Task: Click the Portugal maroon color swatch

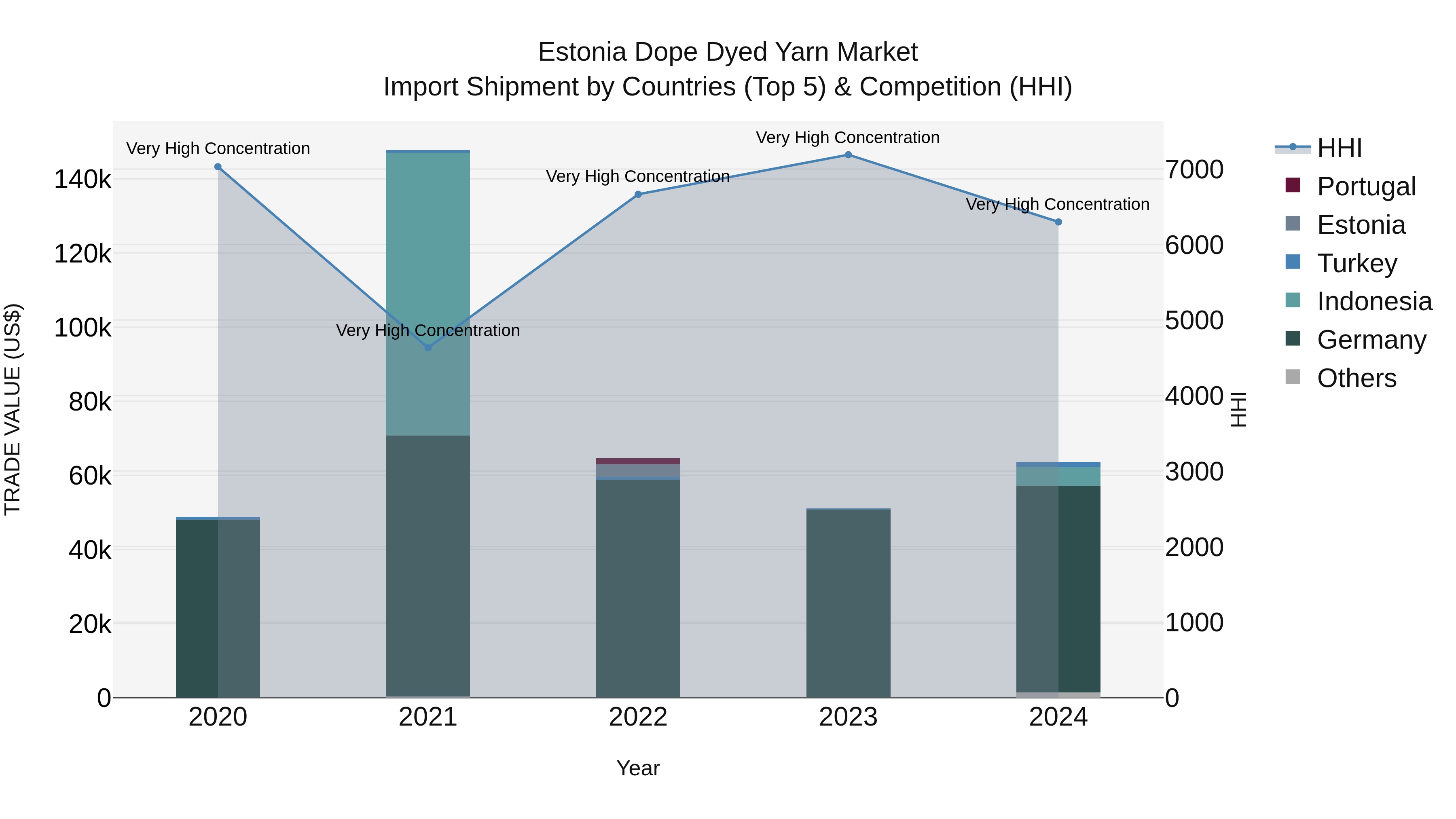Action: click(1293, 185)
